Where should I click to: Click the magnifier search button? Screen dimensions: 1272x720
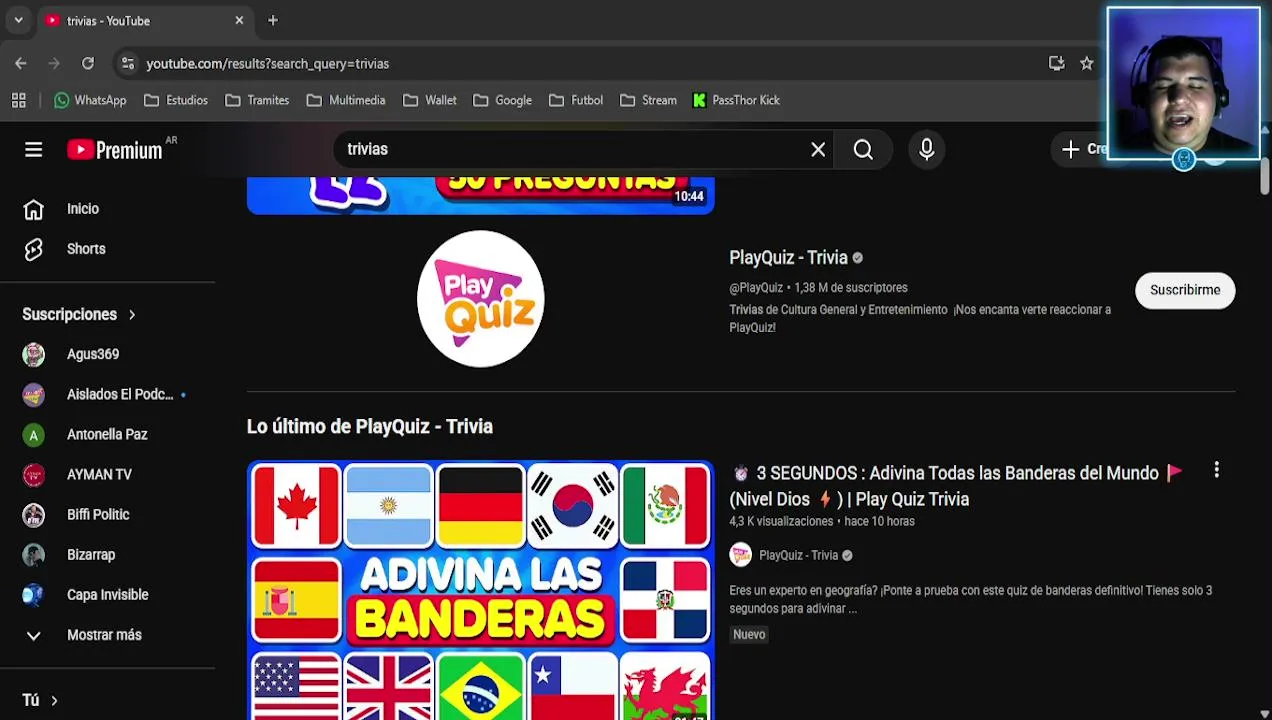click(x=863, y=149)
